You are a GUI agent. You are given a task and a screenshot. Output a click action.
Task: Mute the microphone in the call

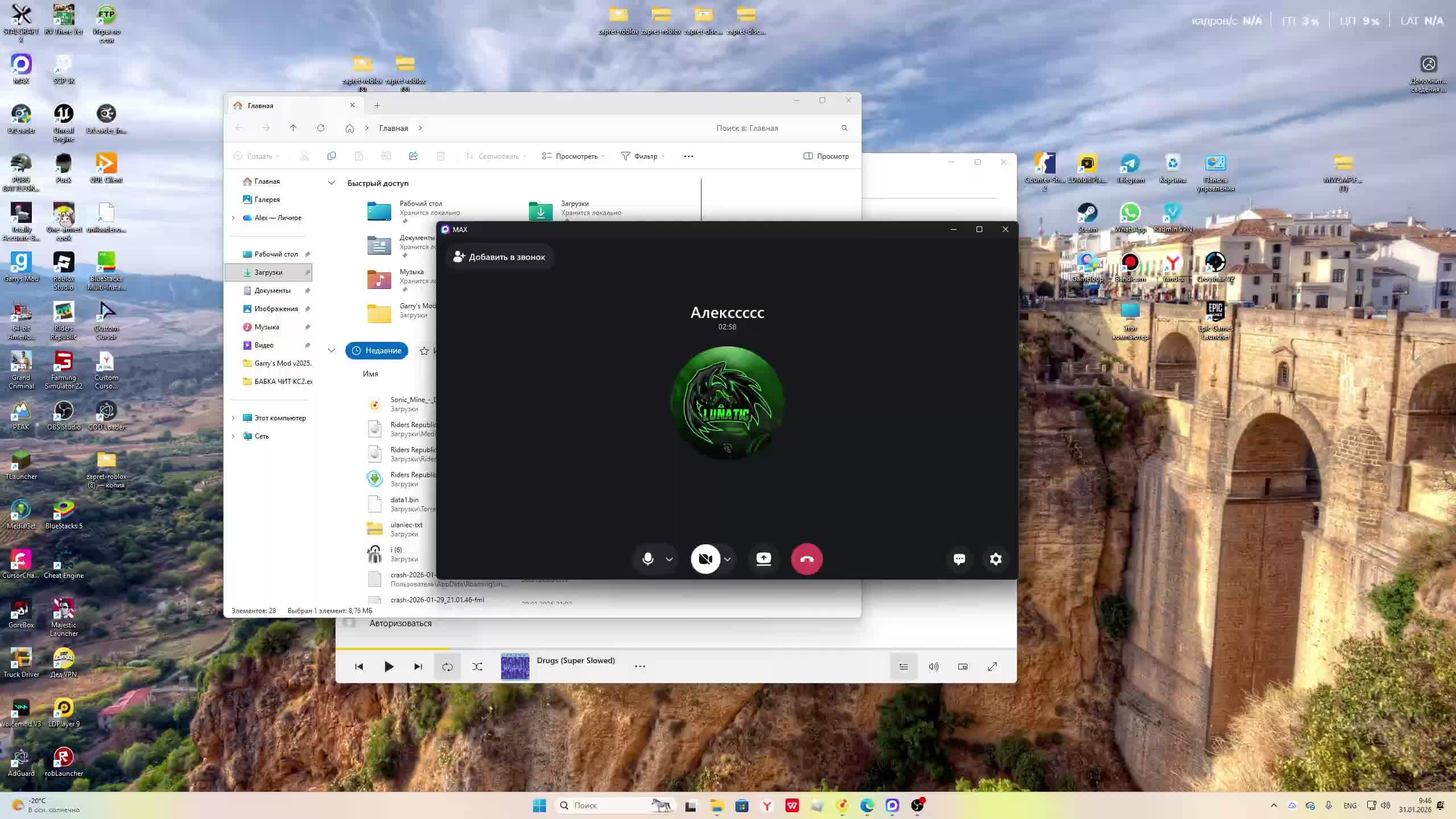647,559
